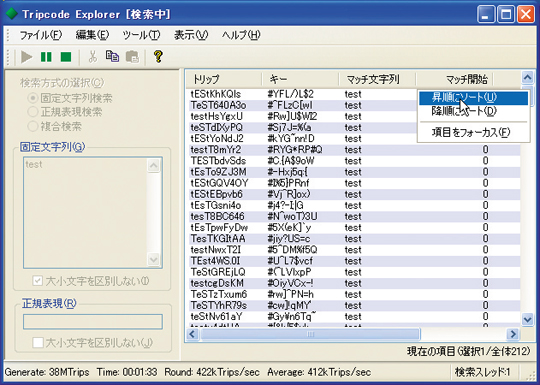Screen dimensions: 540x385
Task: Click status text Average: 412kTrips/sec
Action: point(319,372)
